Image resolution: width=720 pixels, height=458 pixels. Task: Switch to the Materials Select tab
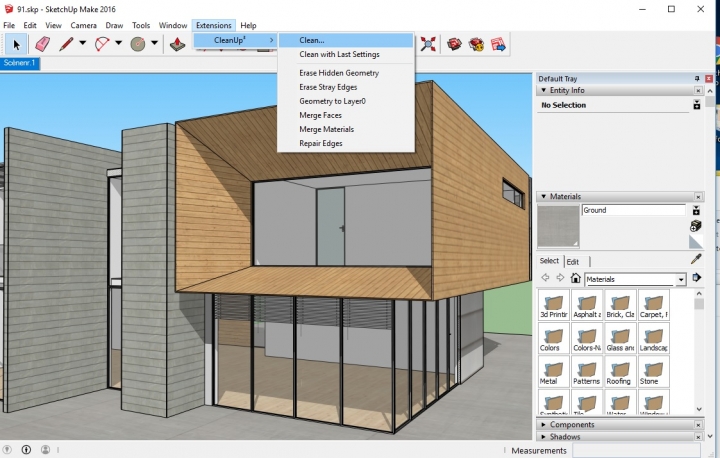coord(549,261)
